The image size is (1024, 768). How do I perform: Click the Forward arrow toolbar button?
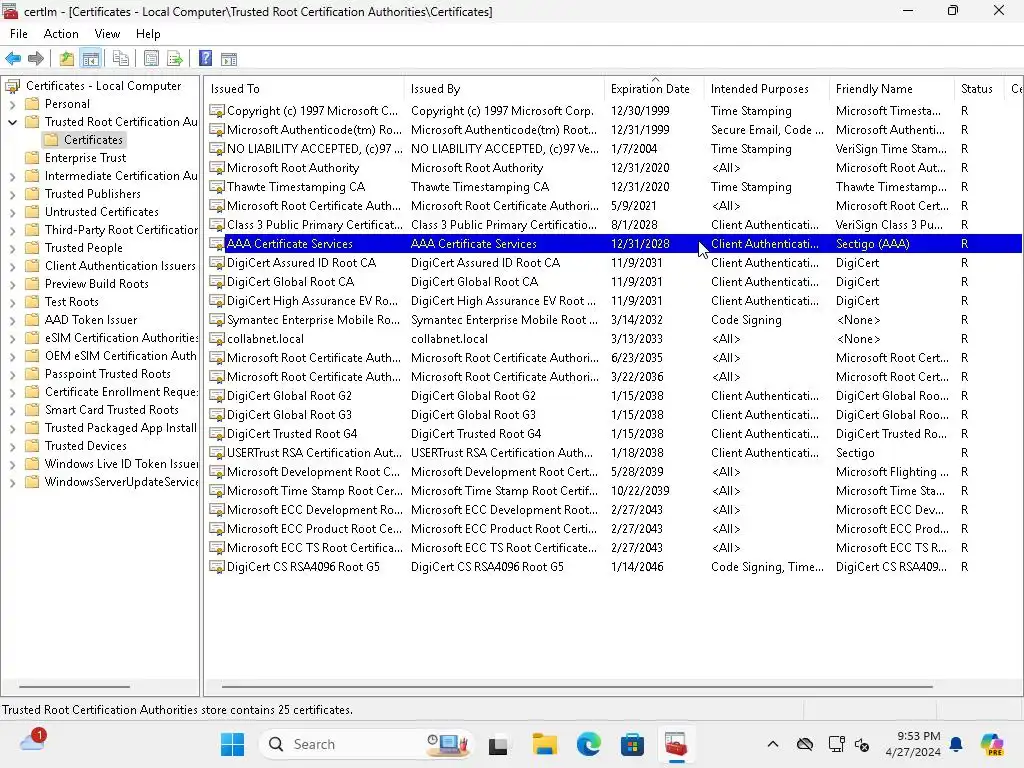click(x=36, y=59)
